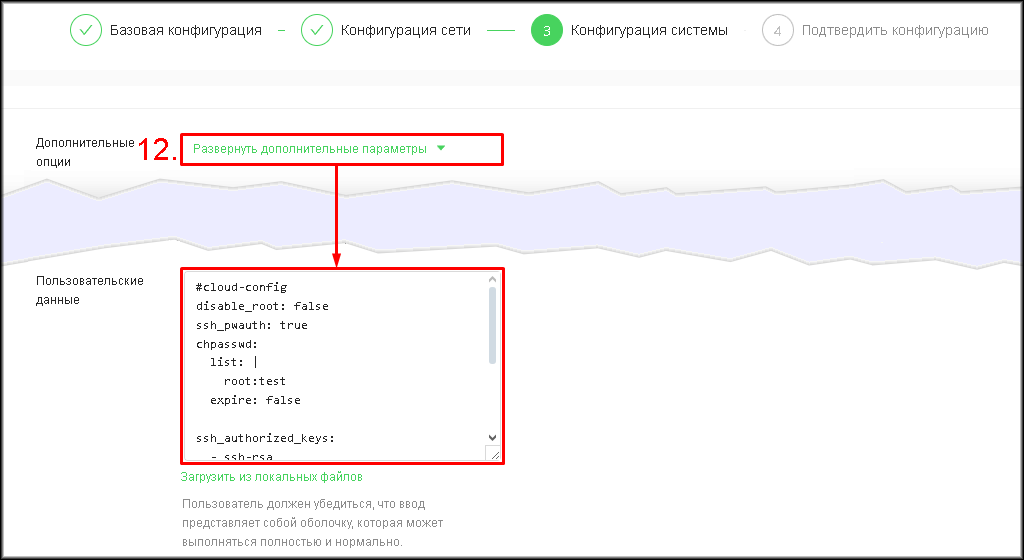Jump to Подтвердить конфигурацию step label
Viewport: 1024px width, 560px height.
(895, 30)
